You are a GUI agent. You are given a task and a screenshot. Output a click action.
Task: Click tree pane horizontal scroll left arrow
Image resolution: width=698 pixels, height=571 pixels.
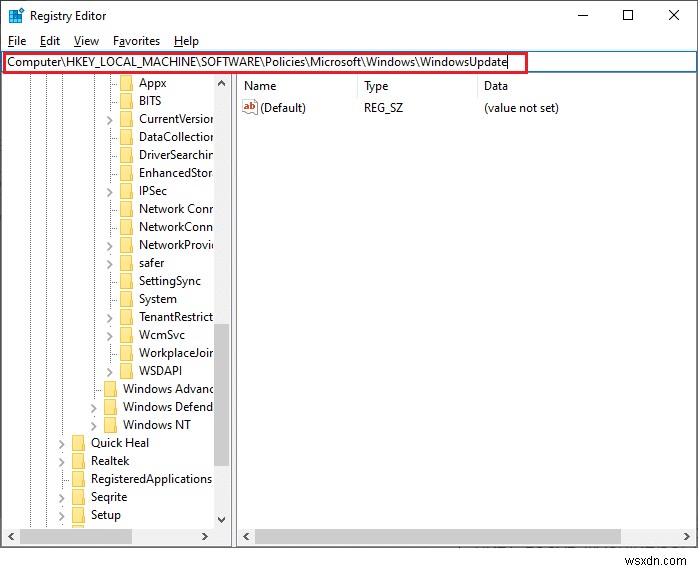[11, 536]
